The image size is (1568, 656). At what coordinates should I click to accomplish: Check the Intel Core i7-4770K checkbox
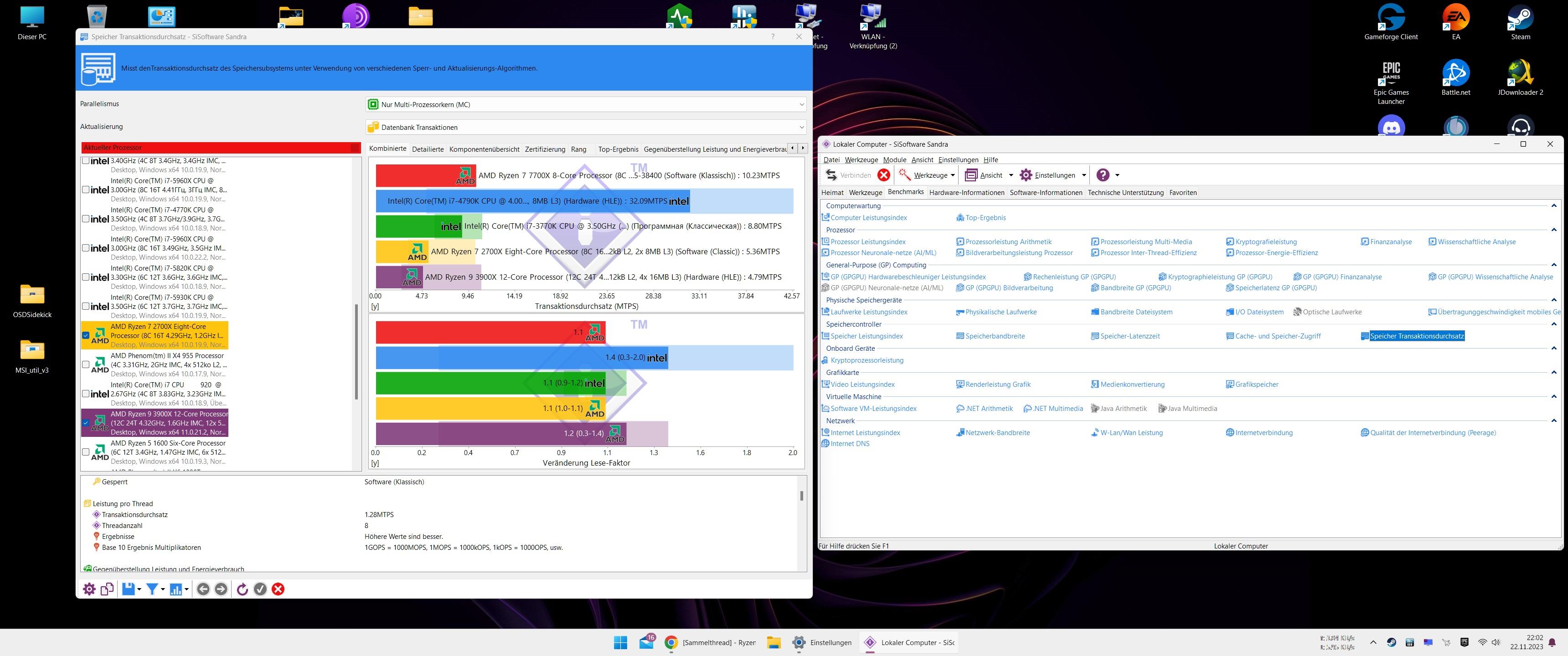click(86, 219)
